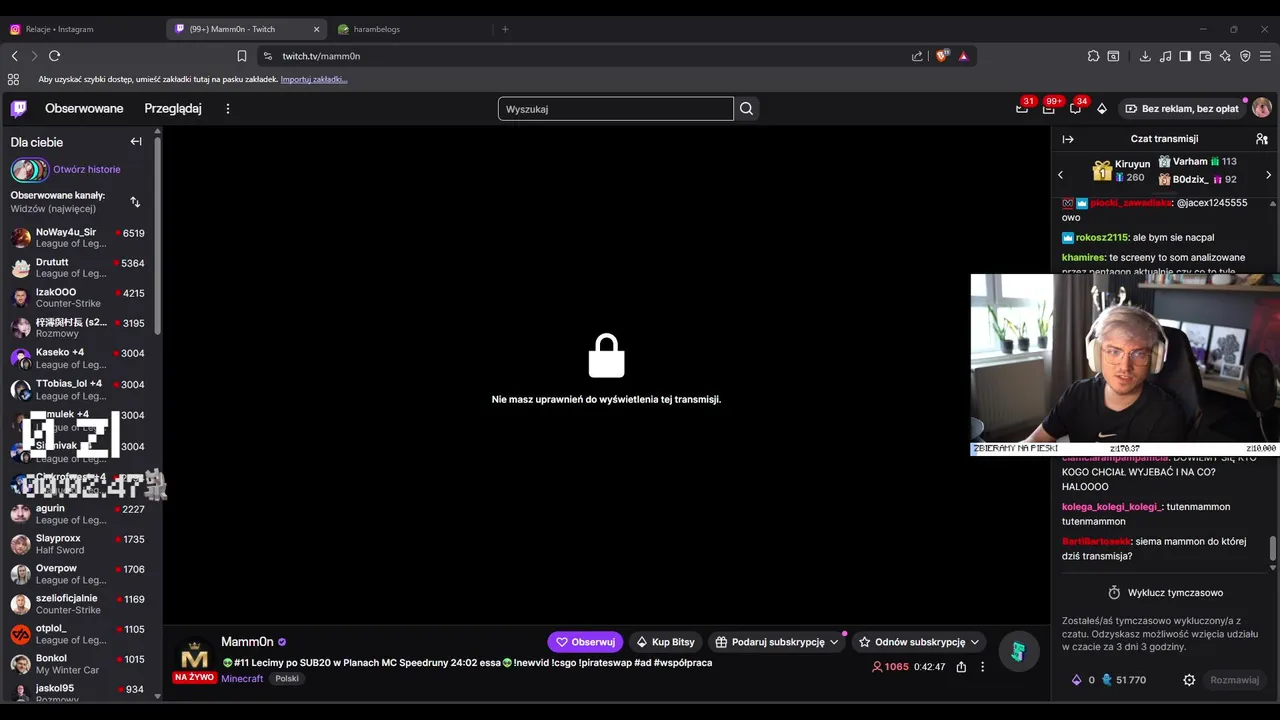Open browser extensions puzzle icon
Screen dimensions: 1280x720
[1093, 56]
